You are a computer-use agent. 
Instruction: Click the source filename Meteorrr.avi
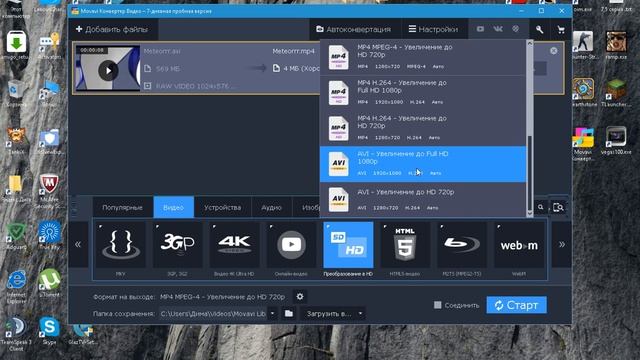tap(162, 51)
